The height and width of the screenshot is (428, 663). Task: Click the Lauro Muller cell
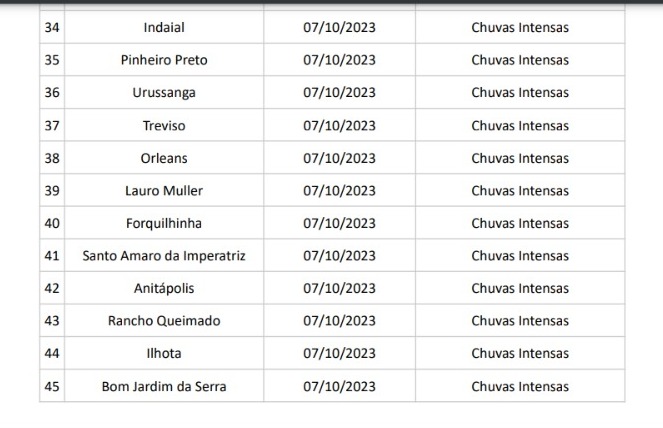164,190
